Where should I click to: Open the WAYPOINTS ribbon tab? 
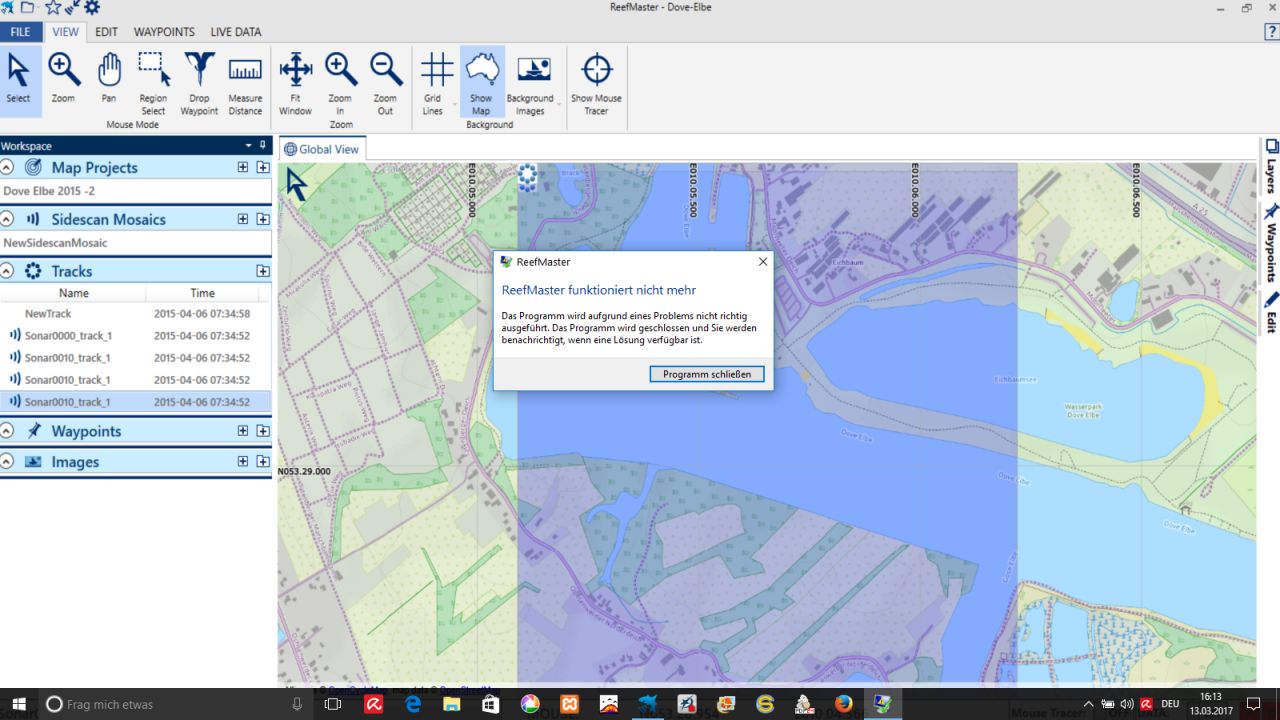point(164,32)
